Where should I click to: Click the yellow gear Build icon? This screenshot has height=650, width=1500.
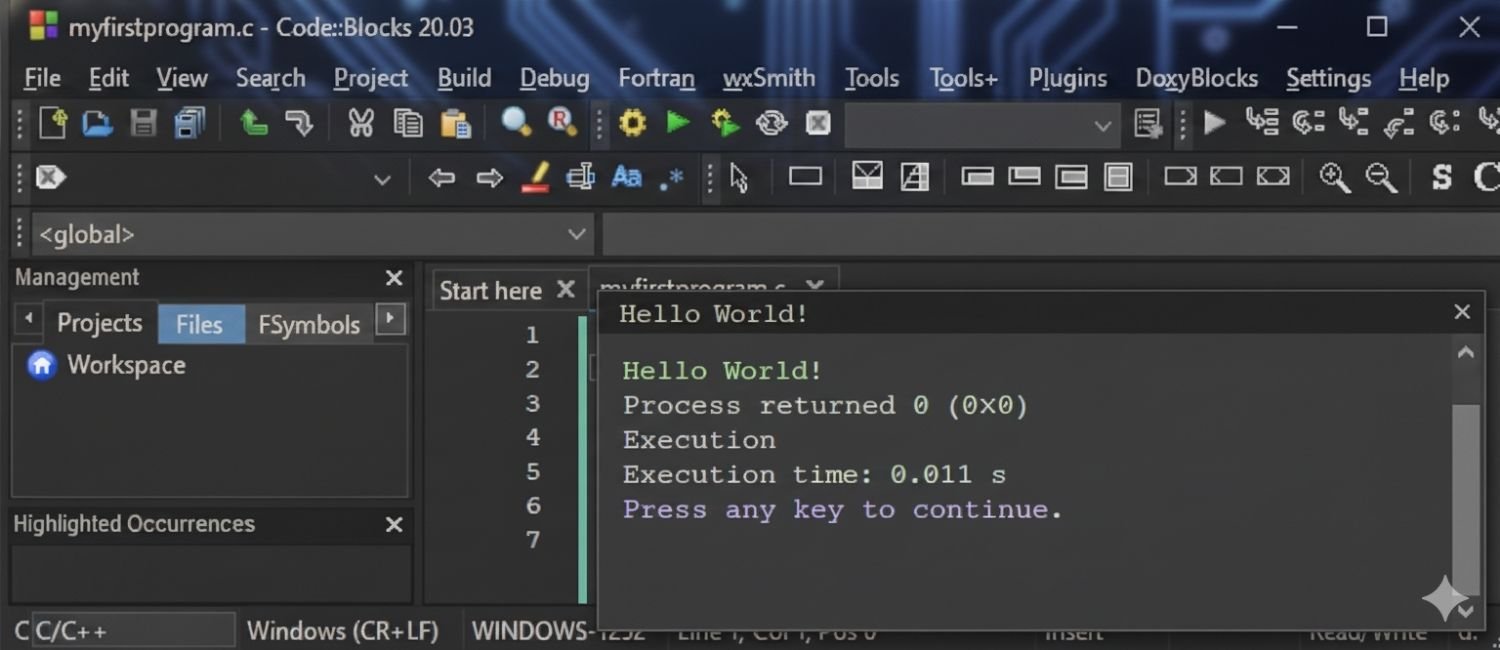[x=632, y=123]
